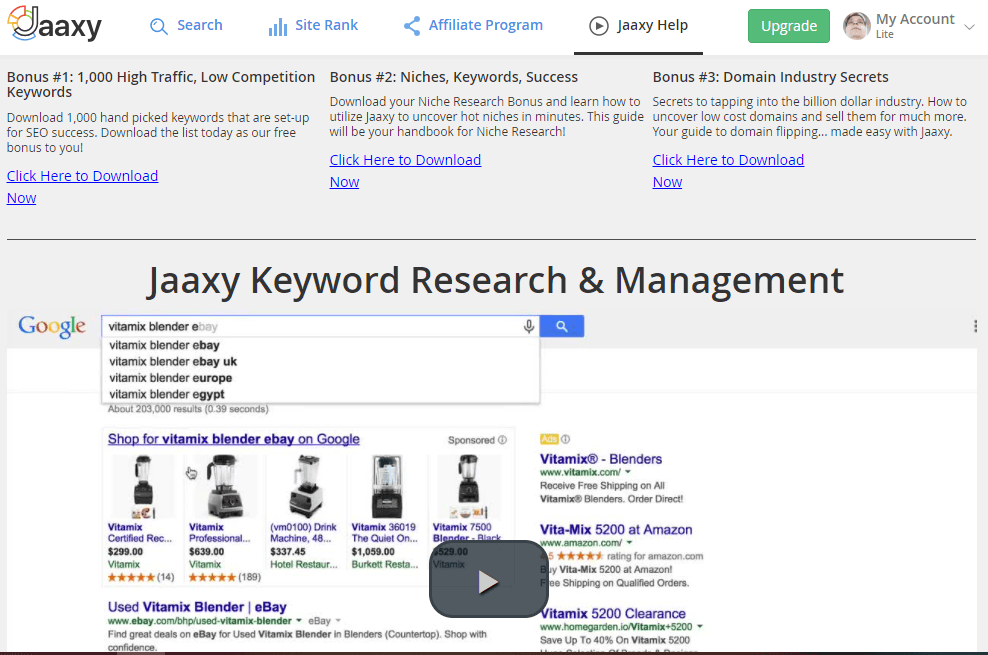The width and height of the screenshot is (988, 655).
Task: Click the three-dot options icon in video
Action: [x=975, y=326]
